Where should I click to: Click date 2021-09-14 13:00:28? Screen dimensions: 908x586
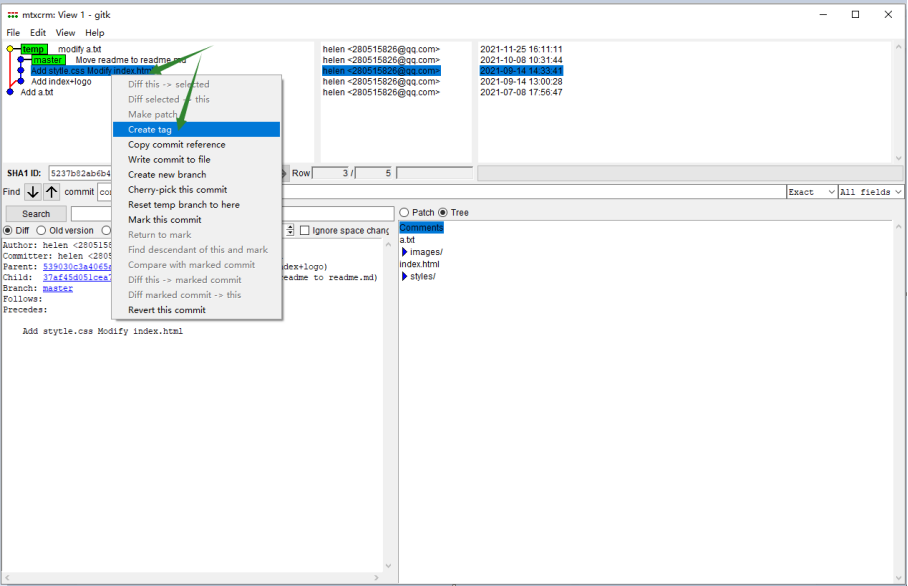pyautogui.click(x=521, y=82)
